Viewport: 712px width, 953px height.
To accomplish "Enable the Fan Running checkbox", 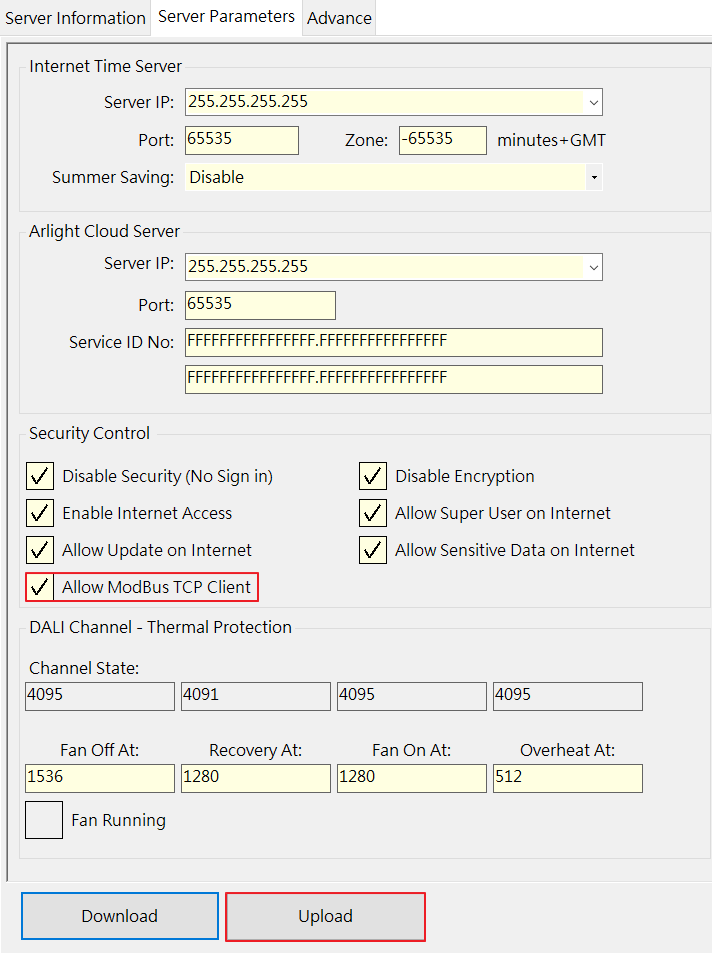I will tap(44, 820).
